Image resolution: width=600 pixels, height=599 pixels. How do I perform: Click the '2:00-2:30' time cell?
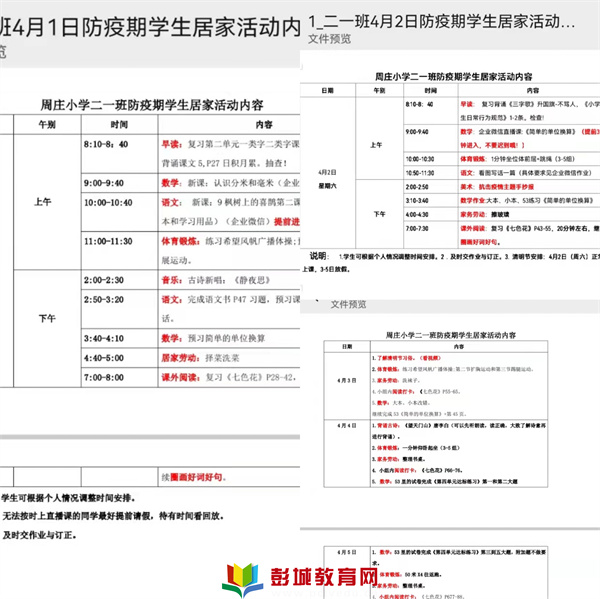(x=104, y=280)
